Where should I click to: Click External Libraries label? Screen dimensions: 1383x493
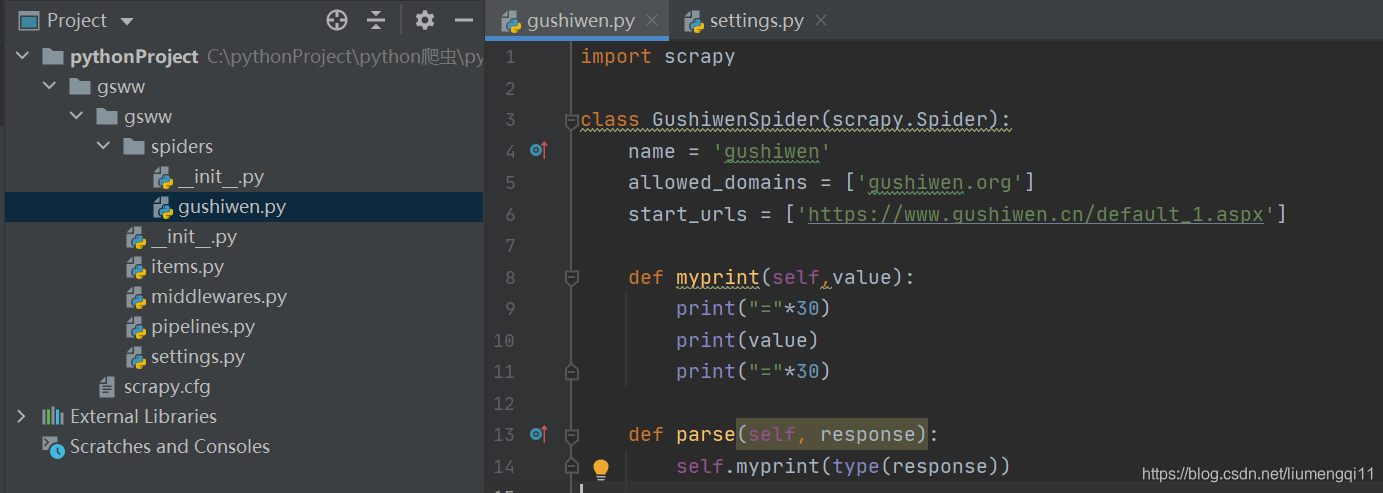point(143,417)
